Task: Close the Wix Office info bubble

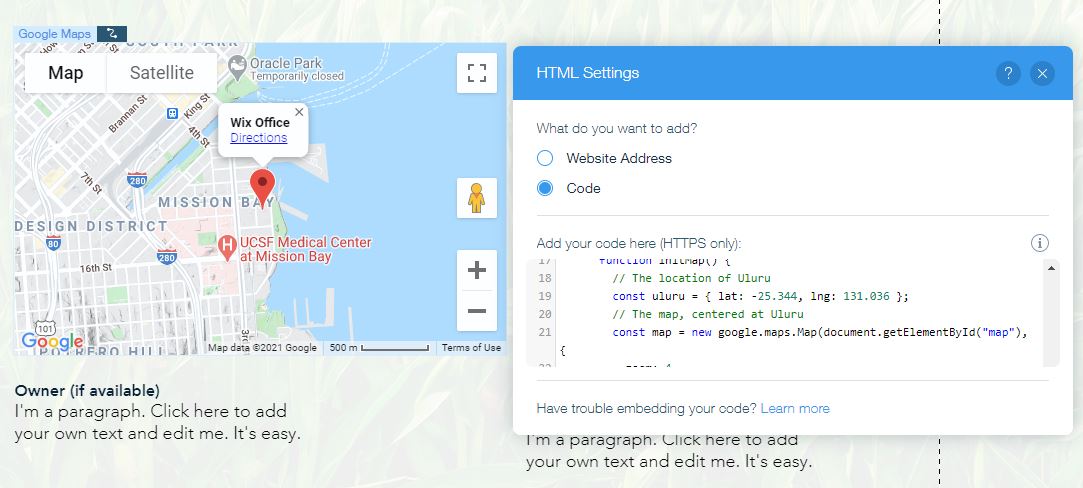Action: point(299,112)
